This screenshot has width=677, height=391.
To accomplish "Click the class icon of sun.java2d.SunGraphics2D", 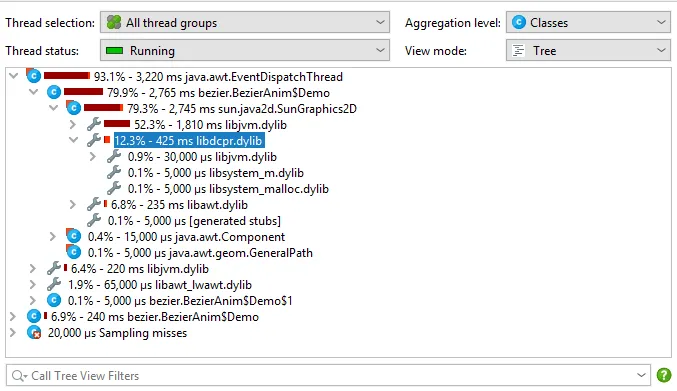I will 73,107.
